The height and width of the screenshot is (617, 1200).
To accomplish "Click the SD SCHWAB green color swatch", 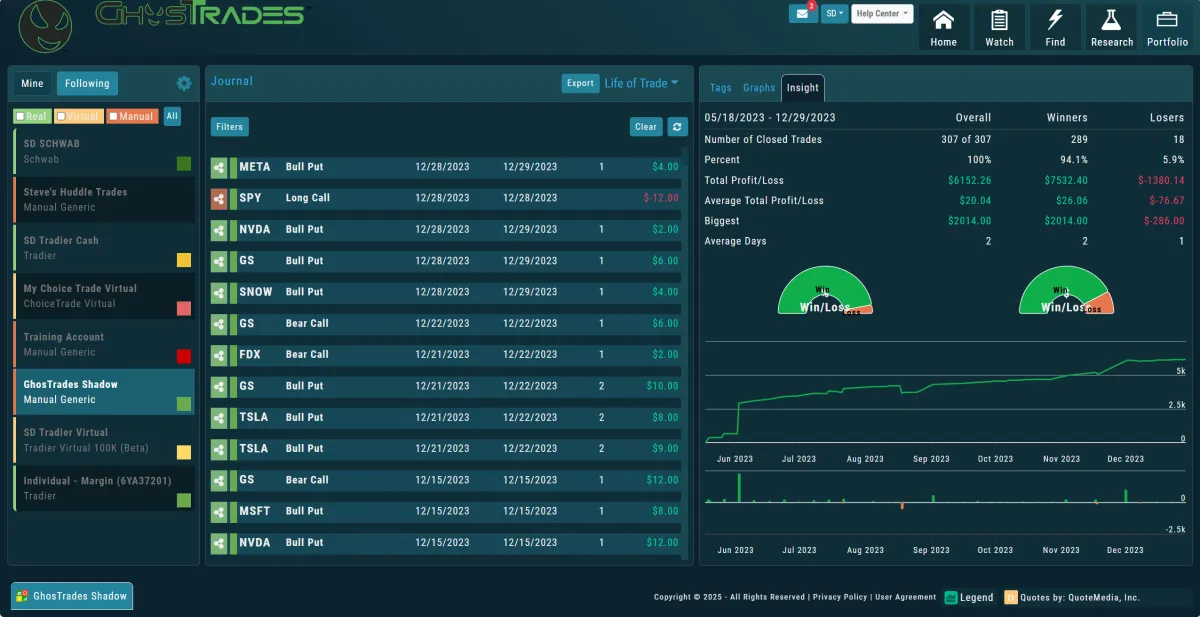I will pos(184,163).
